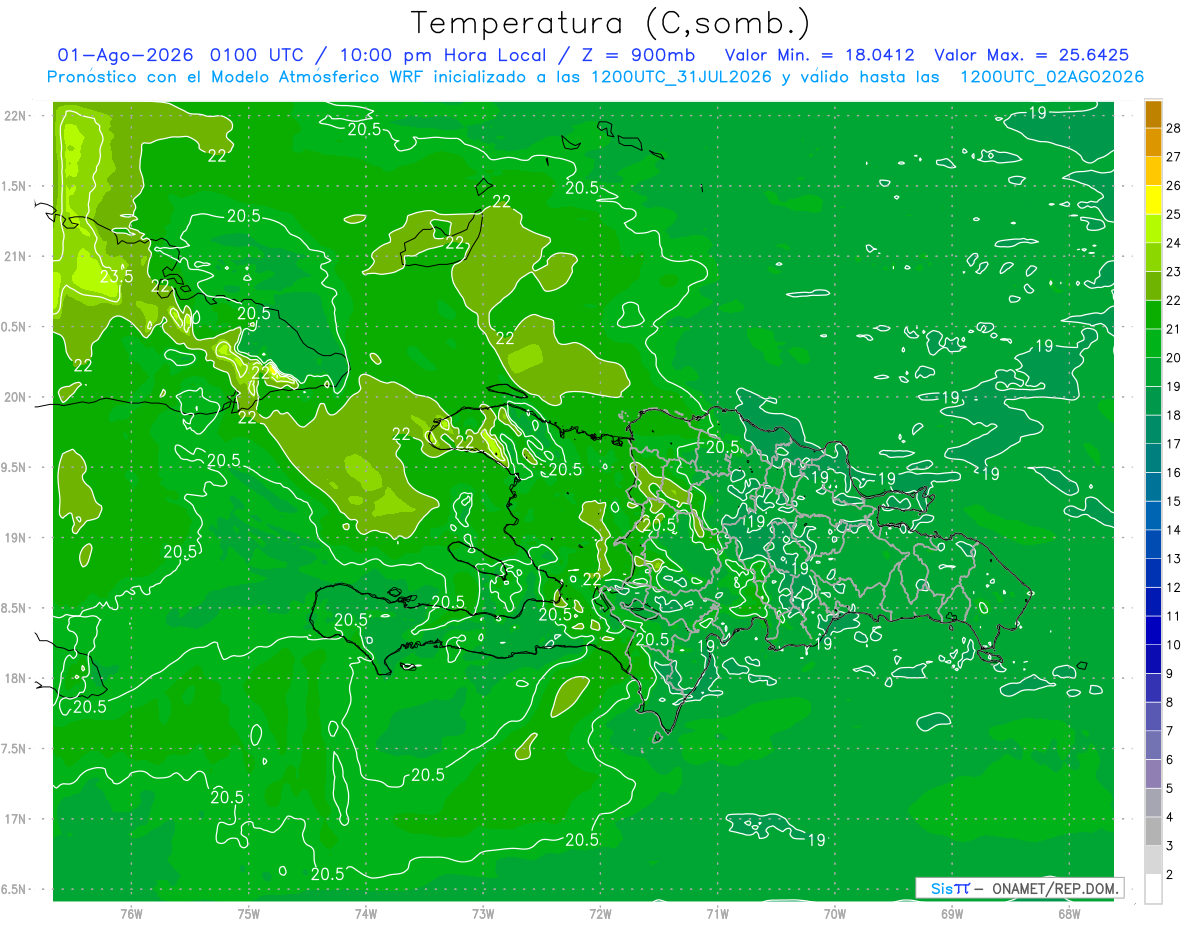1200x927 pixels.
Task: Click the '72W' longitude axis label
Action: [x=600, y=912]
